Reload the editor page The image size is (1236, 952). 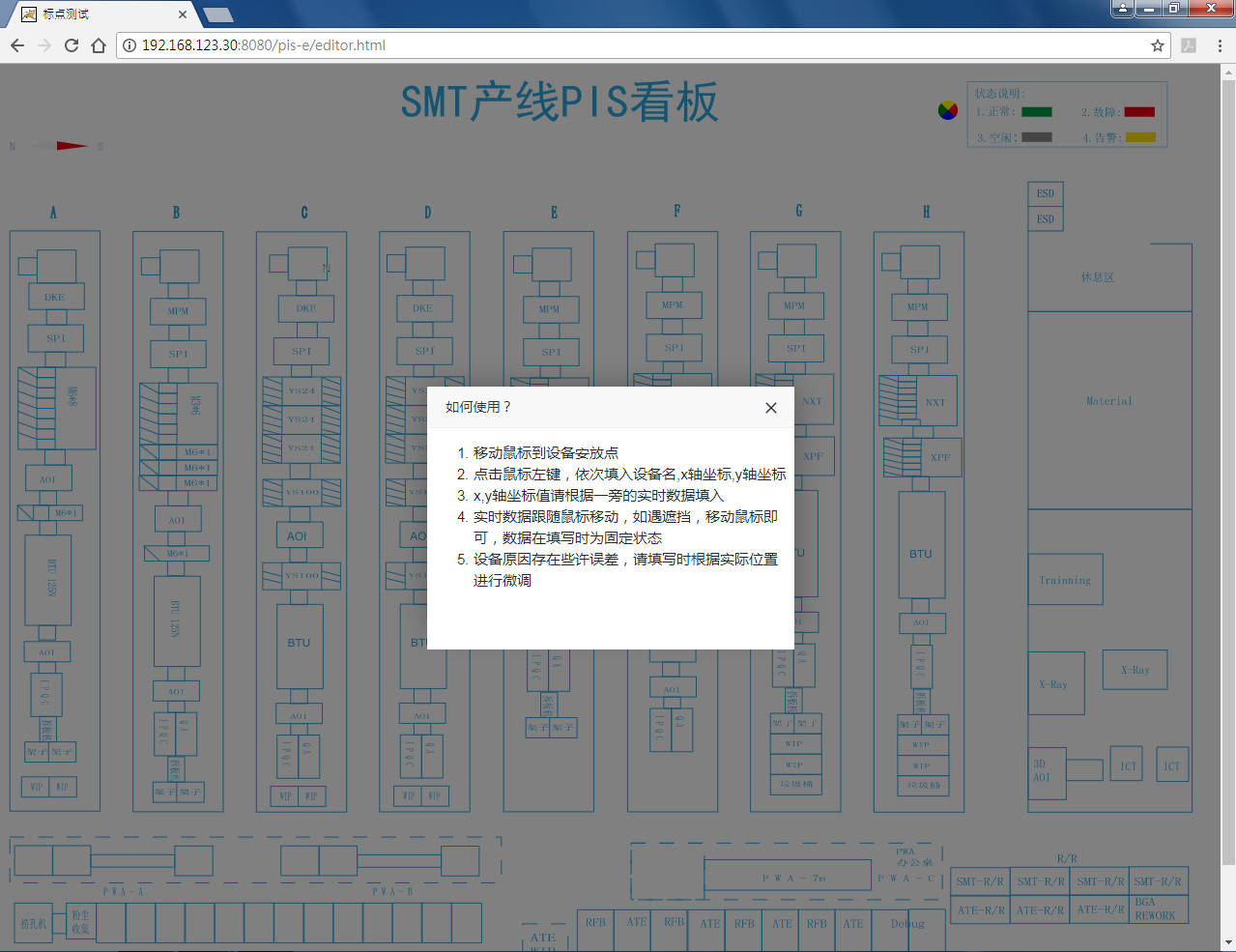[72, 45]
